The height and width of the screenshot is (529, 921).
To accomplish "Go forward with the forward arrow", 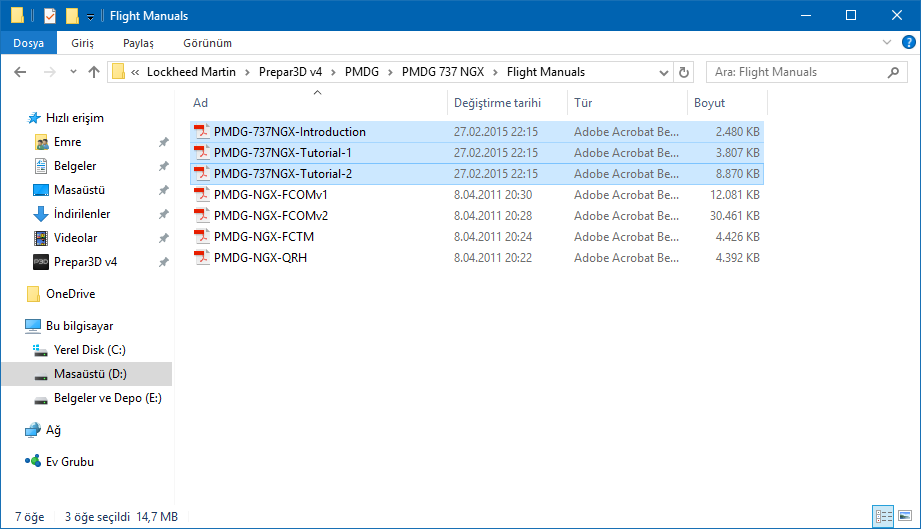I will (x=50, y=72).
